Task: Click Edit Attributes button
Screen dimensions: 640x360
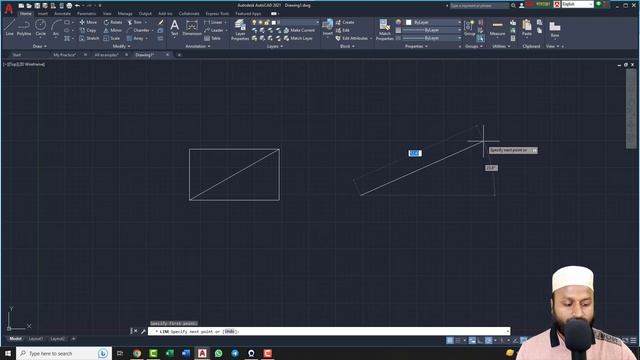Action: [x=351, y=38]
